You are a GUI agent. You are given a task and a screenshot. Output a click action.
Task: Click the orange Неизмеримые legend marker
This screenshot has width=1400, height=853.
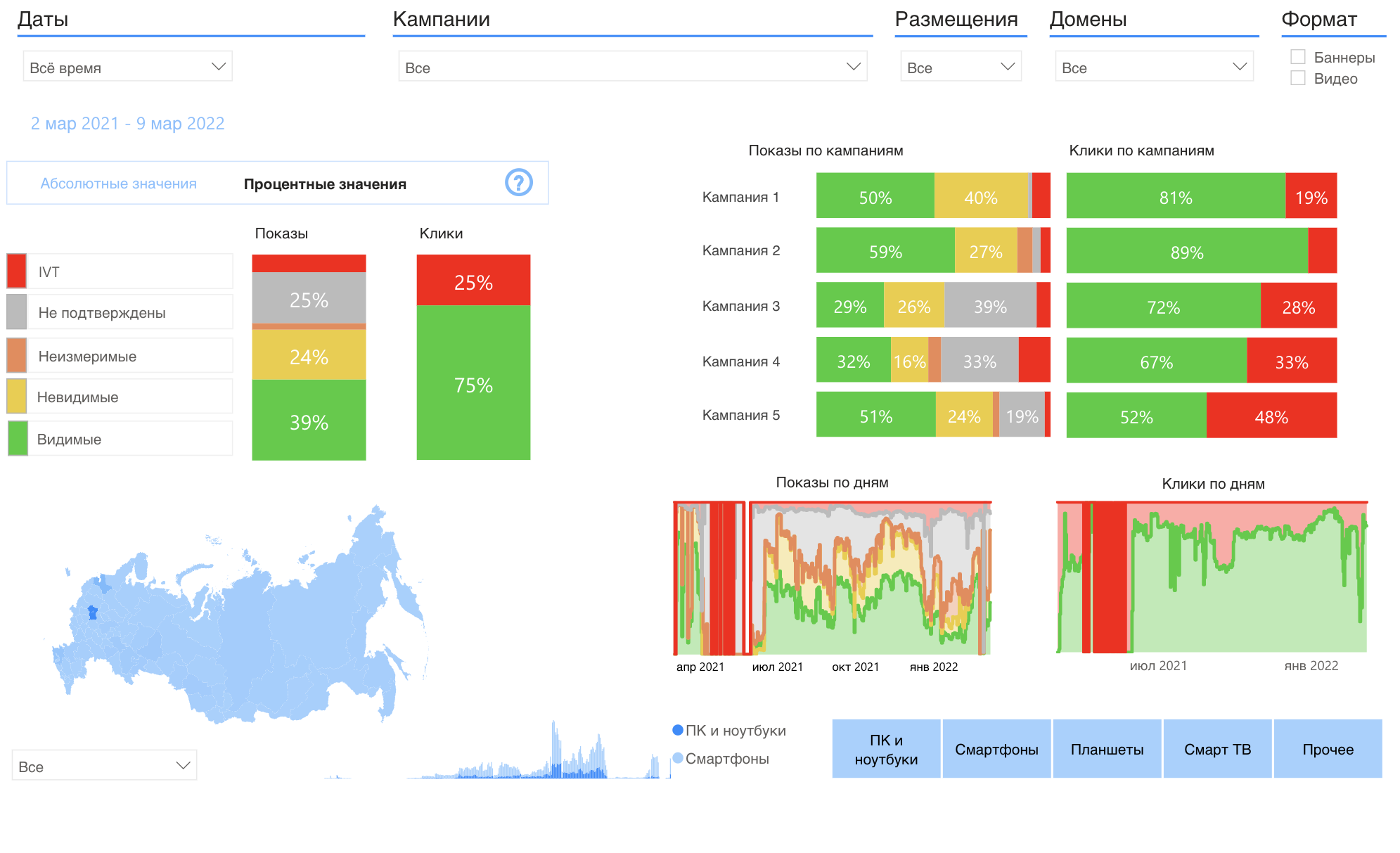pos(16,355)
